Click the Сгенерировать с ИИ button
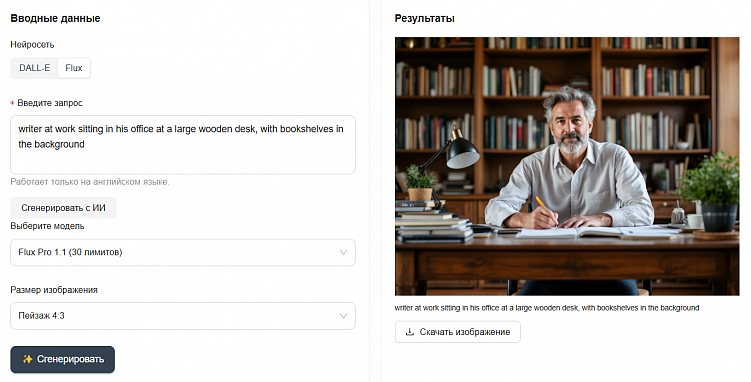Viewport: 751px width, 382px height. [x=63, y=208]
